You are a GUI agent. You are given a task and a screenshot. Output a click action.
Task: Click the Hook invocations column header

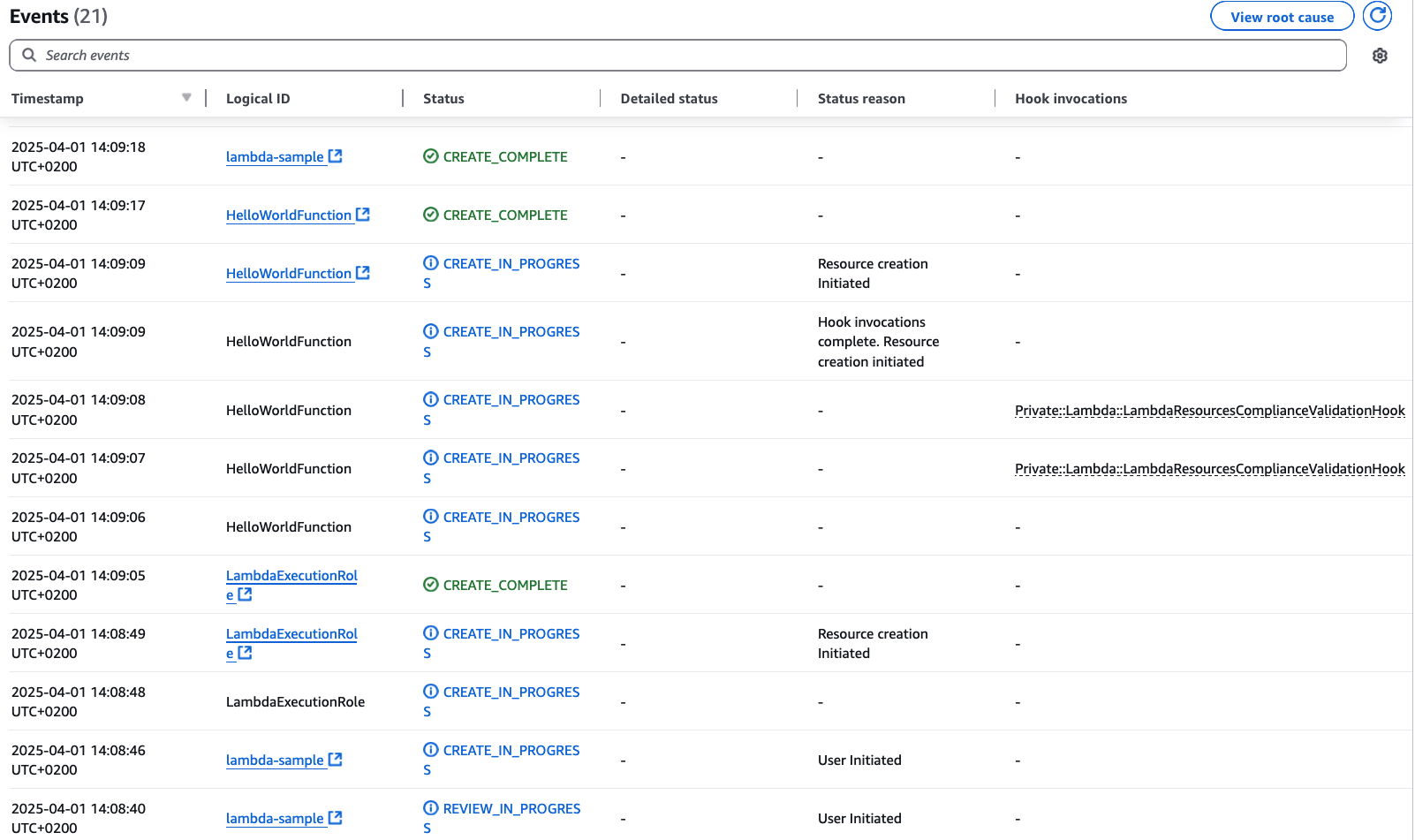click(x=1071, y=98)
